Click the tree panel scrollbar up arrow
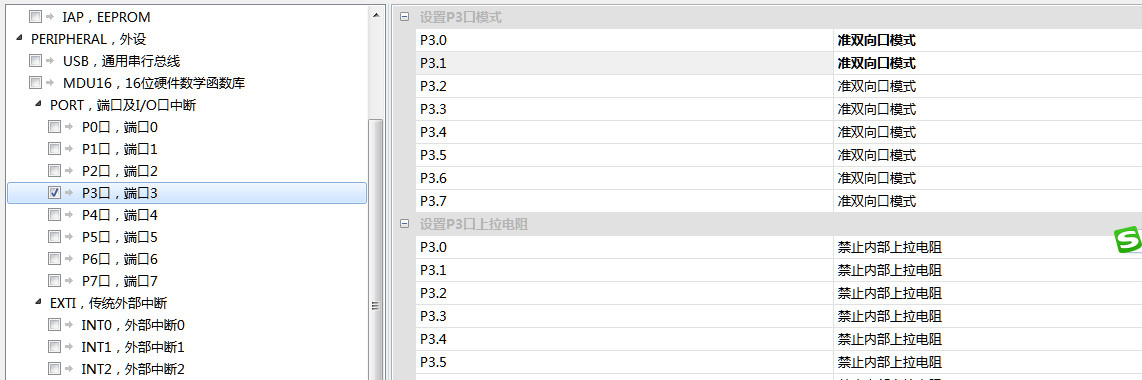 (x=376, y=15)
